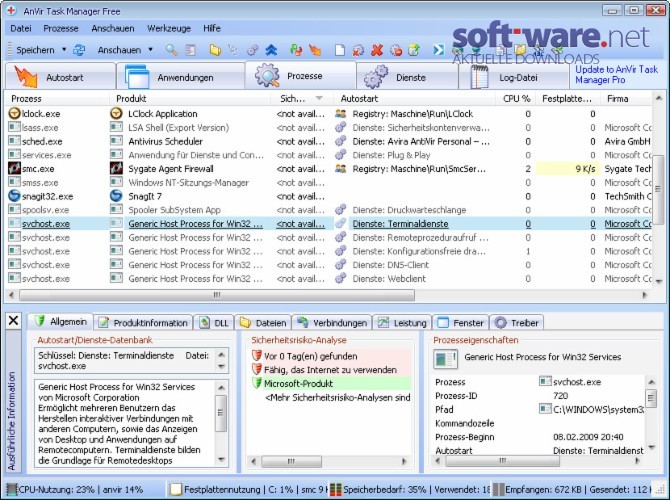Click the blank page toolbar icon
This screenshot has height=500, width=670.
click(340, 50)
